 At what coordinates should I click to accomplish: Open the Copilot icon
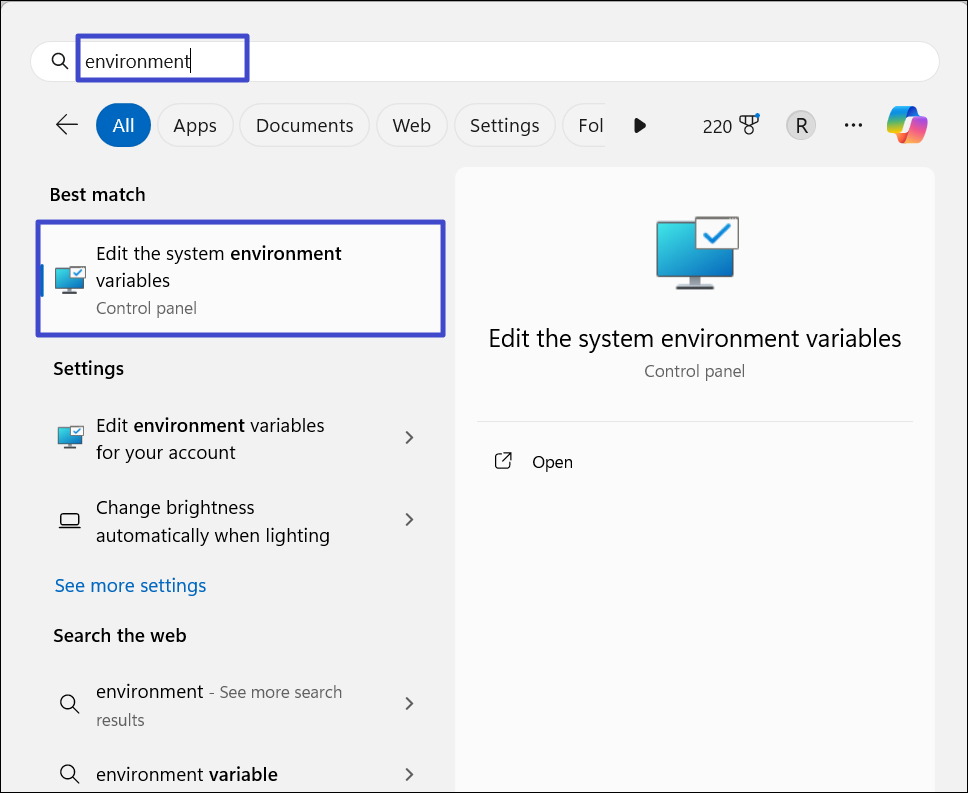coord(907,125)
